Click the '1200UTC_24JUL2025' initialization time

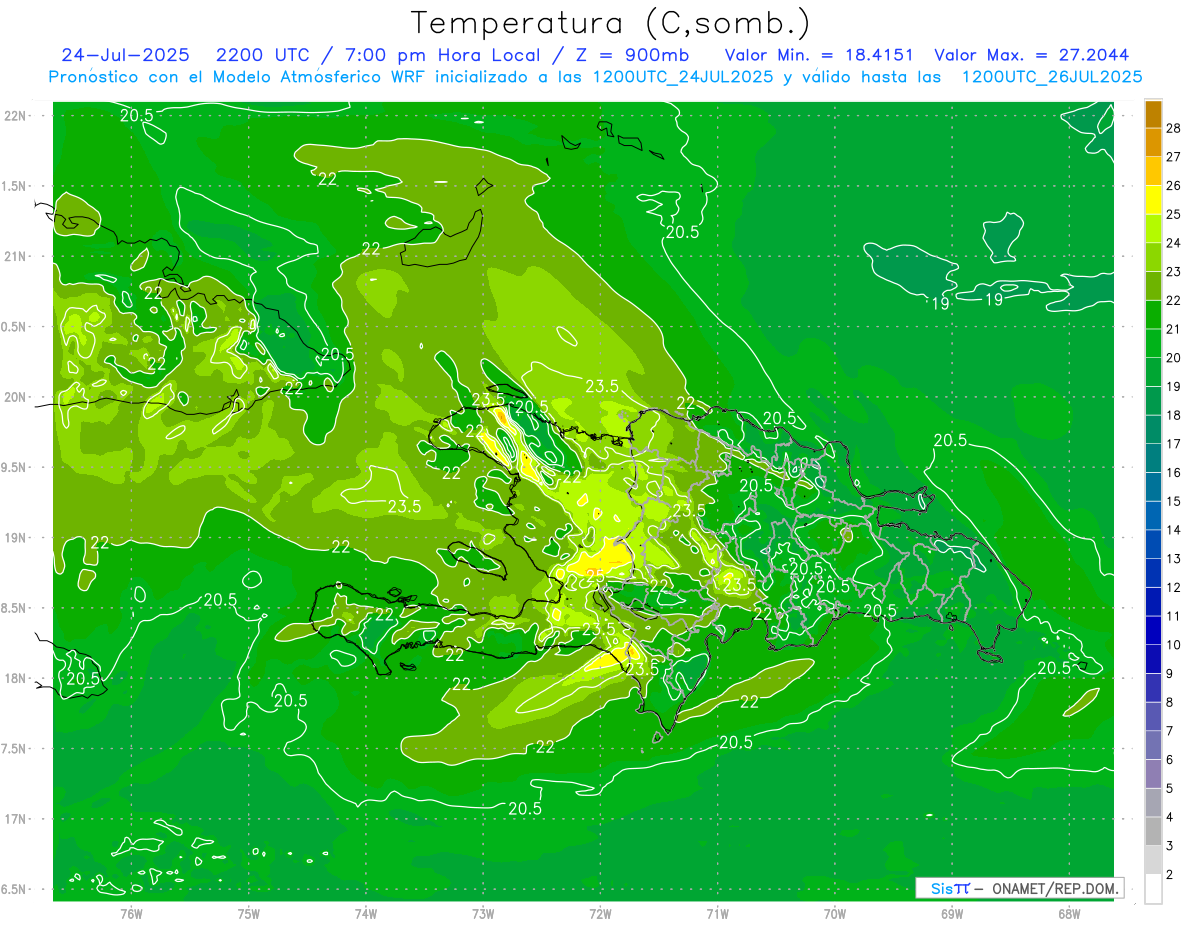pyautogui.click(x=684, y=77)
